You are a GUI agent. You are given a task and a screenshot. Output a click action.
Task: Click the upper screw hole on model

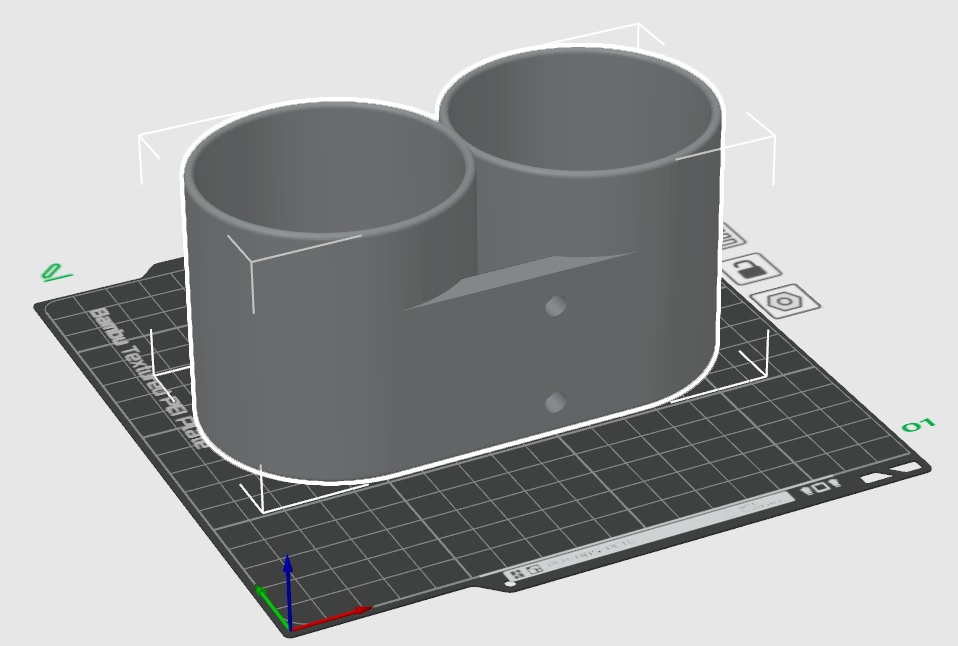coord(555,305)
